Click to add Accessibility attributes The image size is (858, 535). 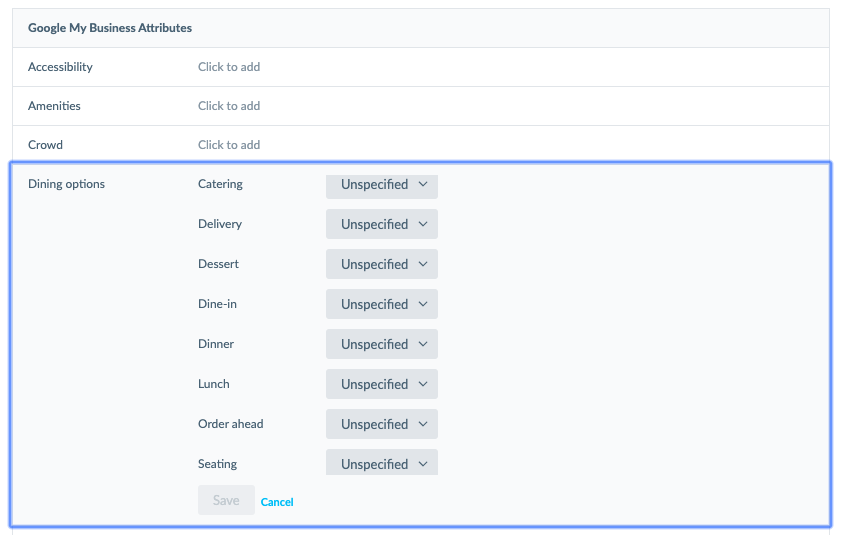229,67
